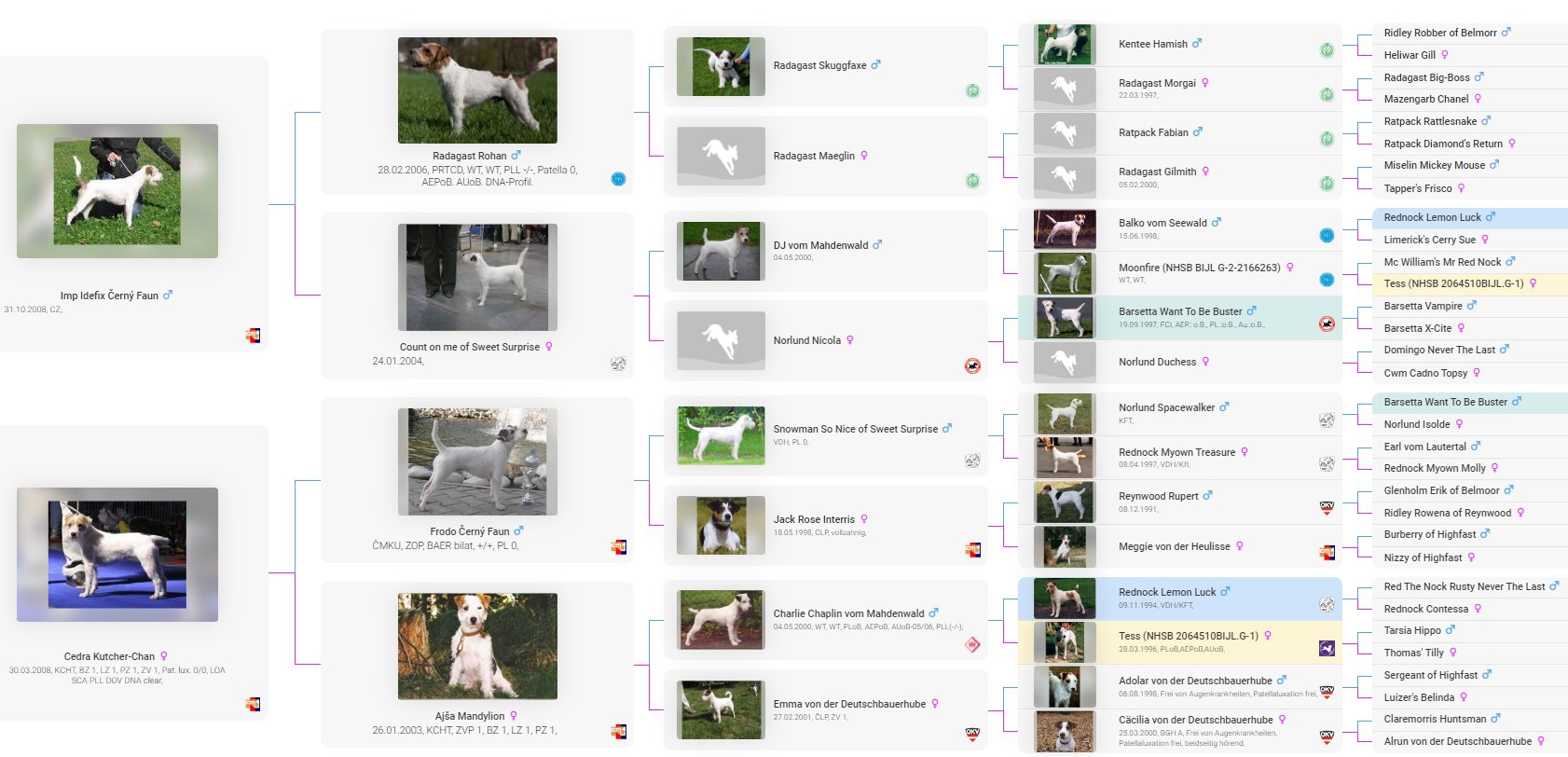Open Alrun von der Deutschbauerhube entry
The width and height of the screenshot is (1568, 757).
(x=1457, y=741)
